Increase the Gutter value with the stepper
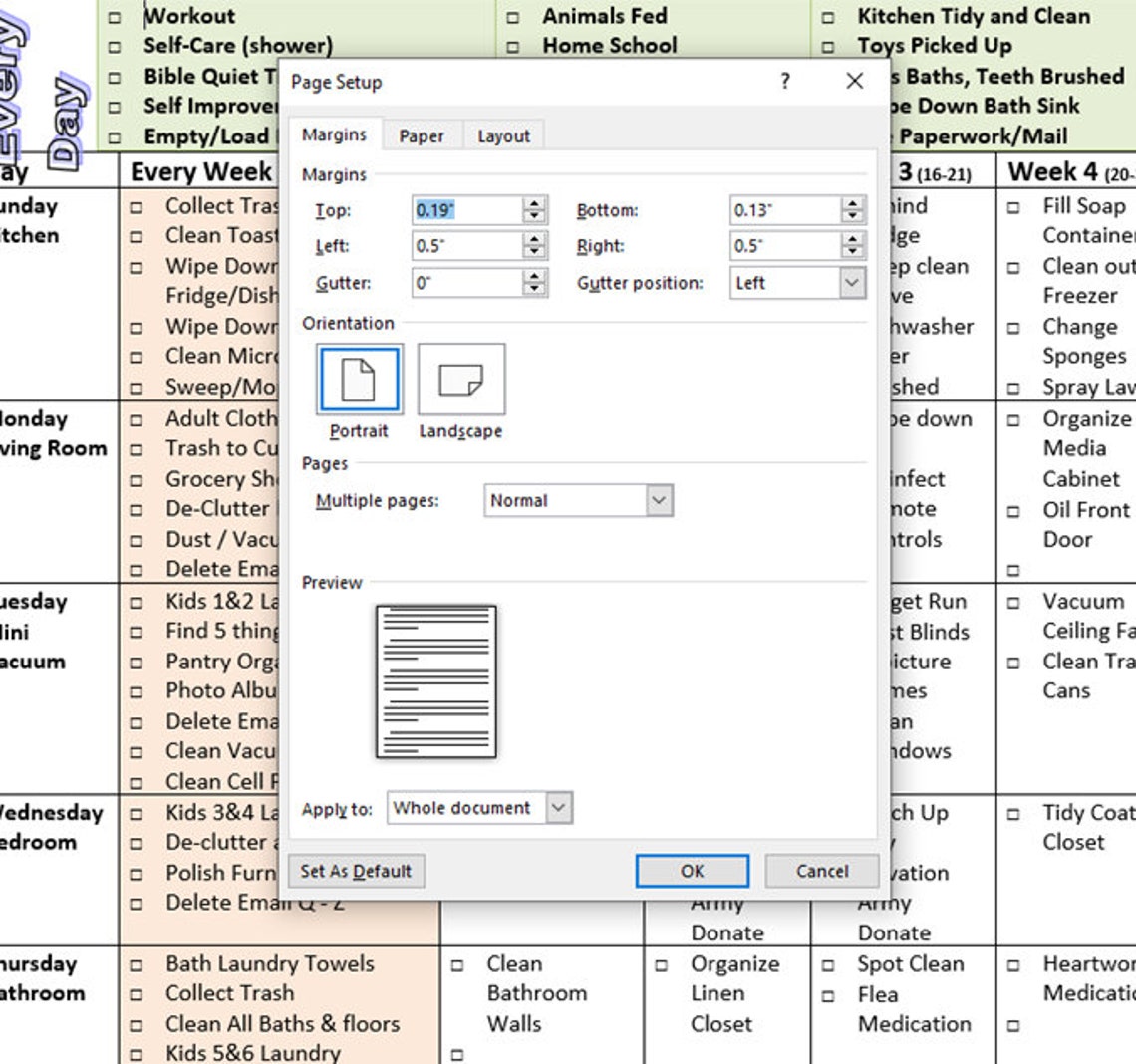The width and height of the screenshot is (1136, 1064). (x=534, y=277)
